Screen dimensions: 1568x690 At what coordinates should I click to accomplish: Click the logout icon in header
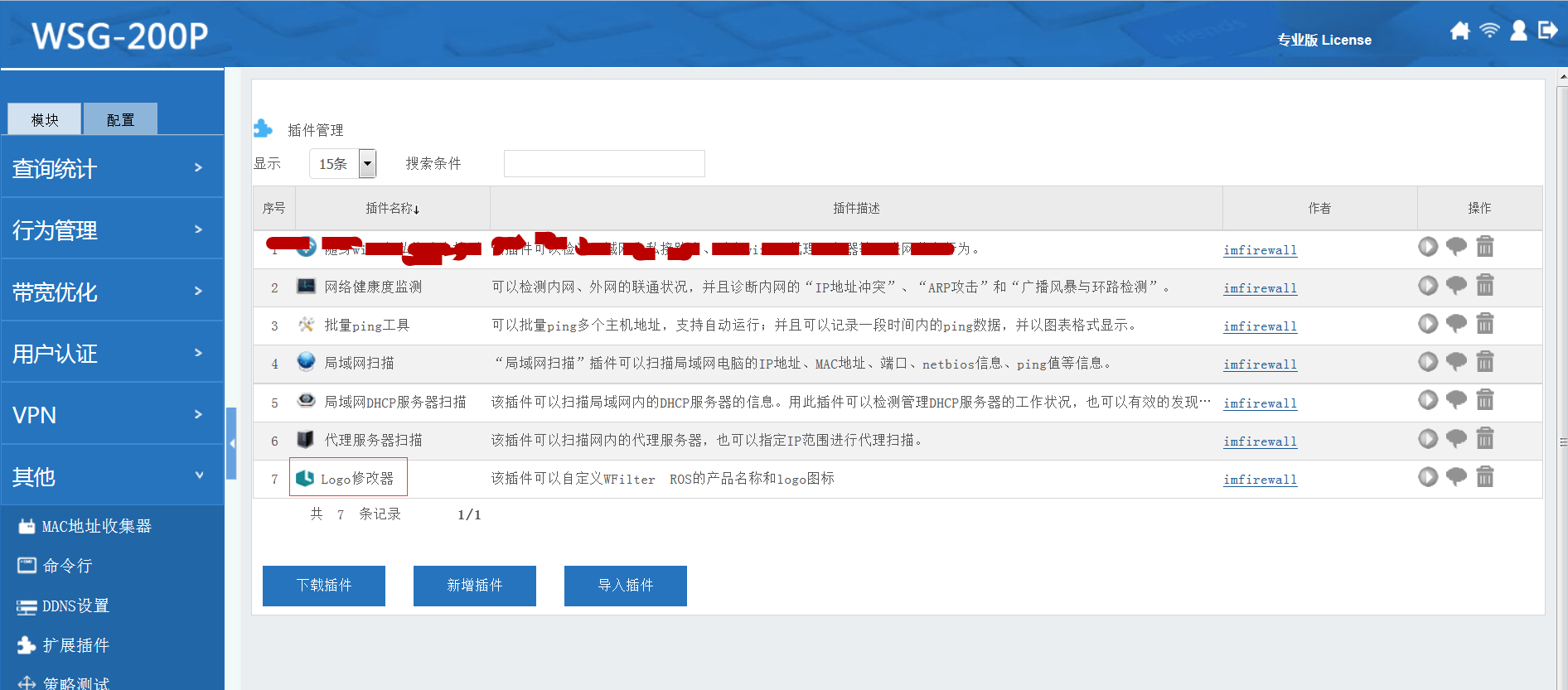coord(1547,31)
